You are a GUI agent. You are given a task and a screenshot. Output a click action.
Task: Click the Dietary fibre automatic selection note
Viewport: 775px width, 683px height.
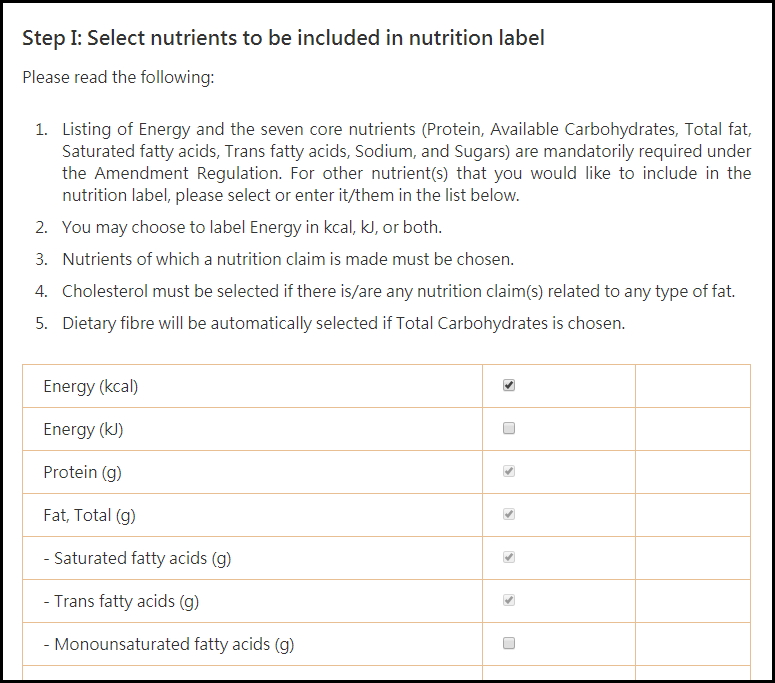coord(343,323)
